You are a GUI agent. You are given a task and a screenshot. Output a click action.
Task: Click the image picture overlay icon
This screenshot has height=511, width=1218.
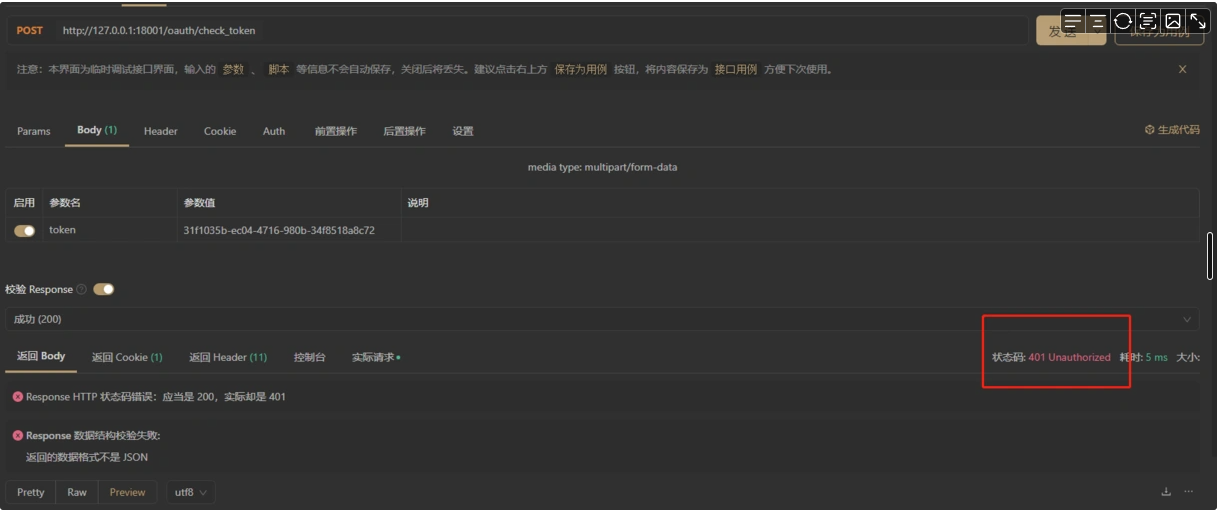[x=1173, y=21]
